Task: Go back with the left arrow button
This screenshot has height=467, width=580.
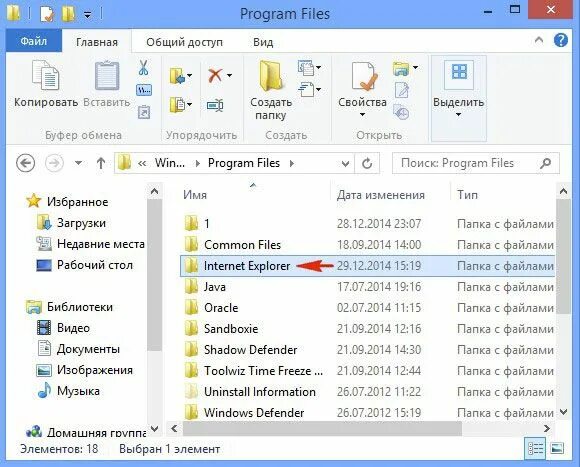Action: pos(26,163)
